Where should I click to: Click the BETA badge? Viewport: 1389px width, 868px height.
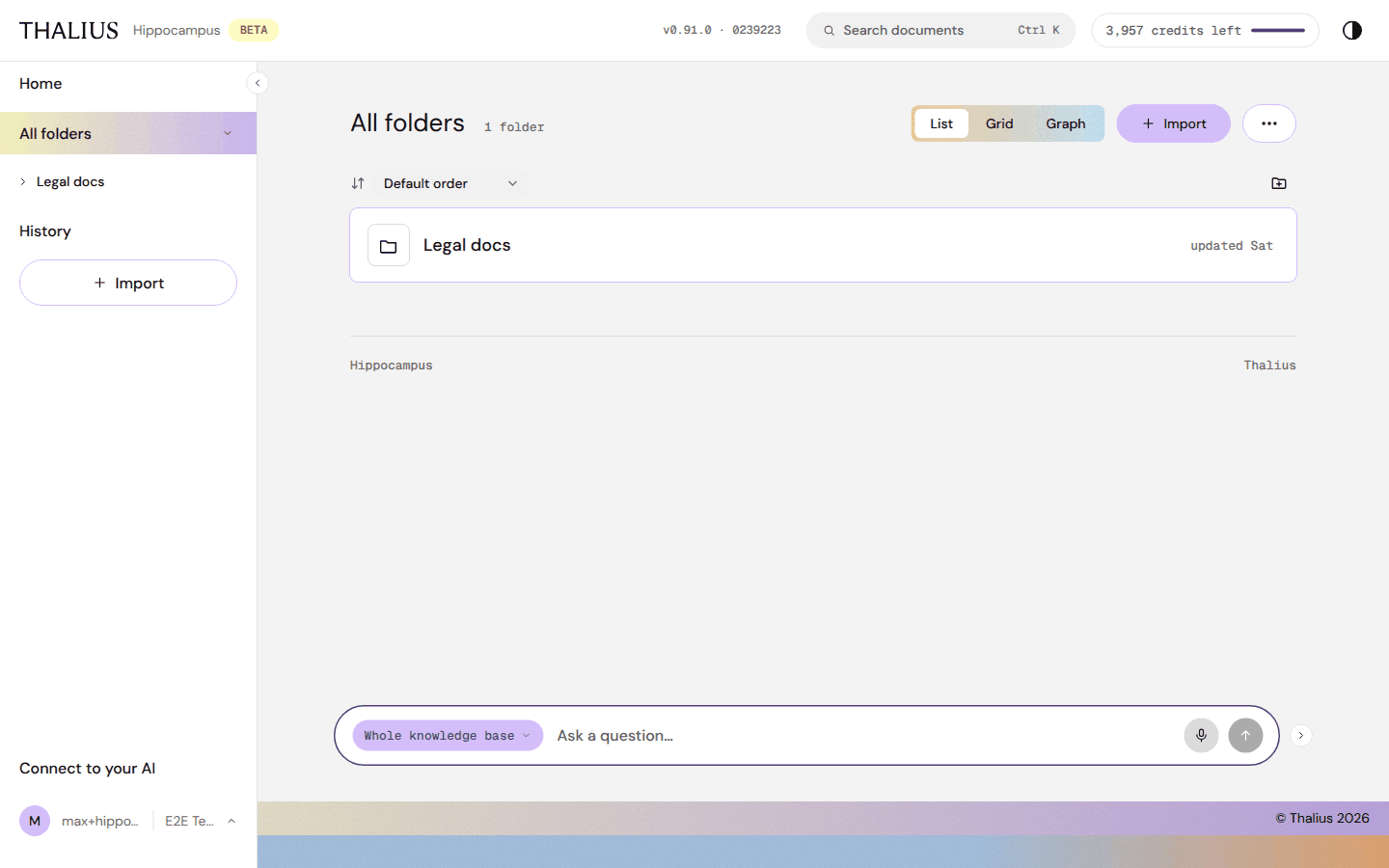pyautogui.click(x=254, y=30)
